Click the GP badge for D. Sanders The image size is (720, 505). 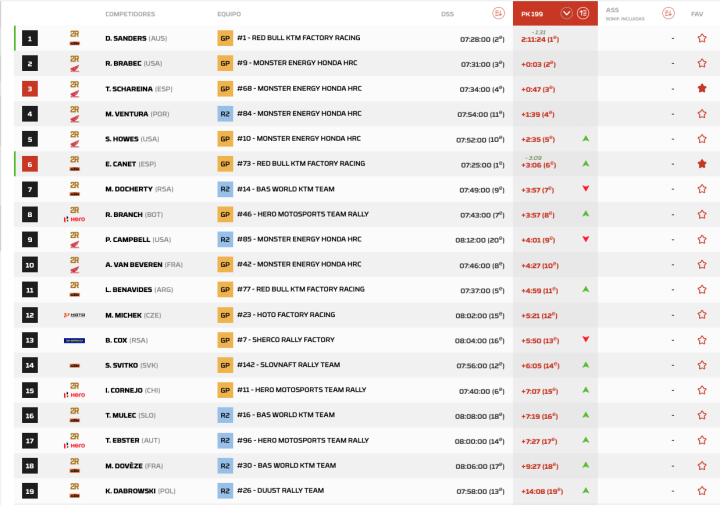coord(225,38)
